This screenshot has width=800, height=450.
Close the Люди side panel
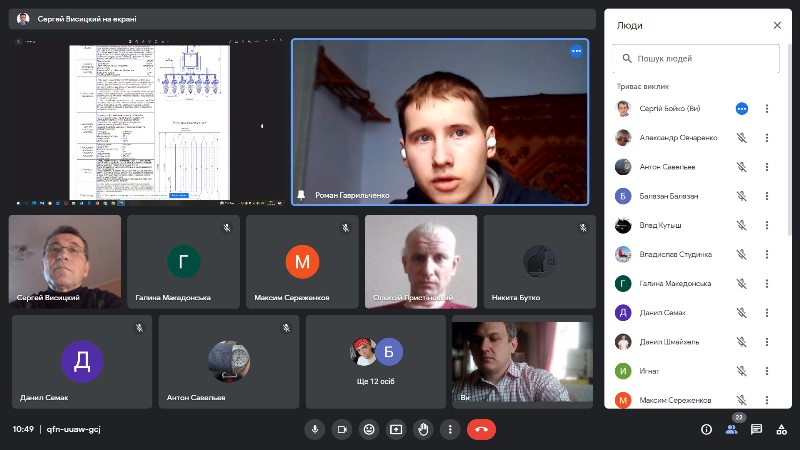pos(777,25)
